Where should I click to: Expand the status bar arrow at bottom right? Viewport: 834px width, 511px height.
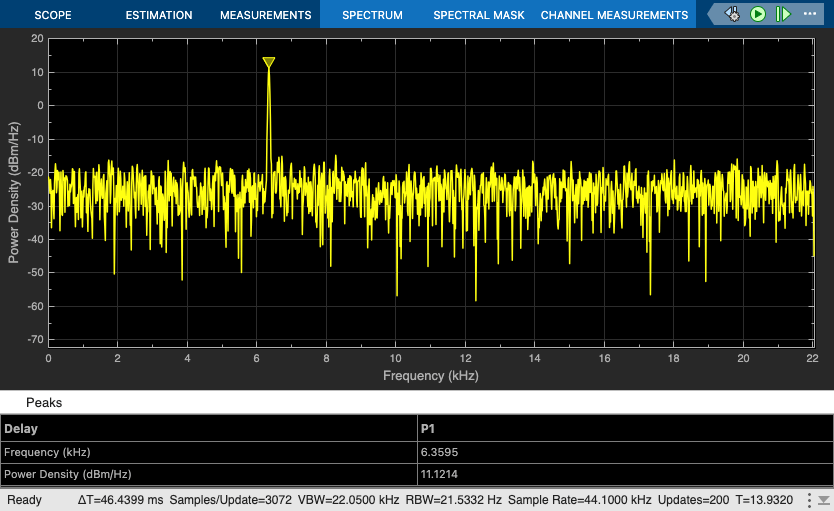pos(823,499)
